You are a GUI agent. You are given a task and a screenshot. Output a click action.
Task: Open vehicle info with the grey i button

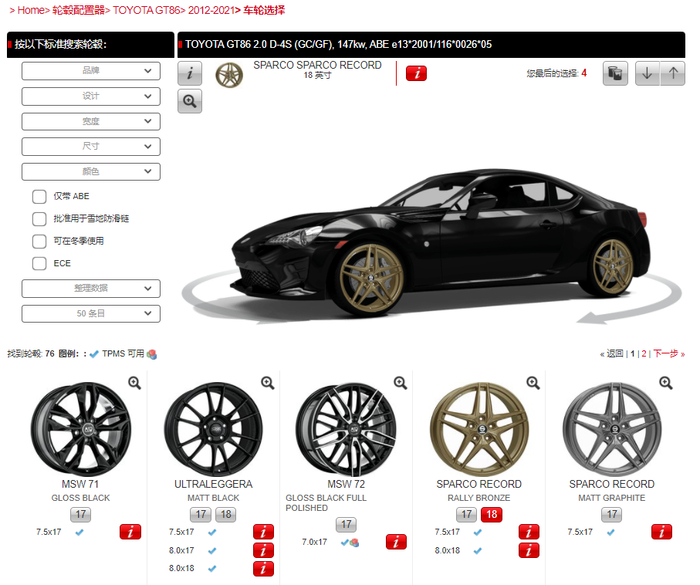coord(190,73)
